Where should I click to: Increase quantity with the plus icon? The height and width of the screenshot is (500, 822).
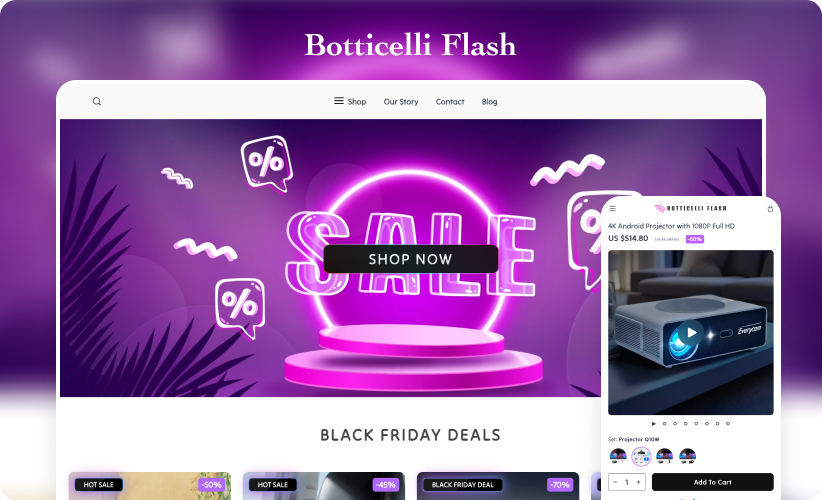coord(639,482)
